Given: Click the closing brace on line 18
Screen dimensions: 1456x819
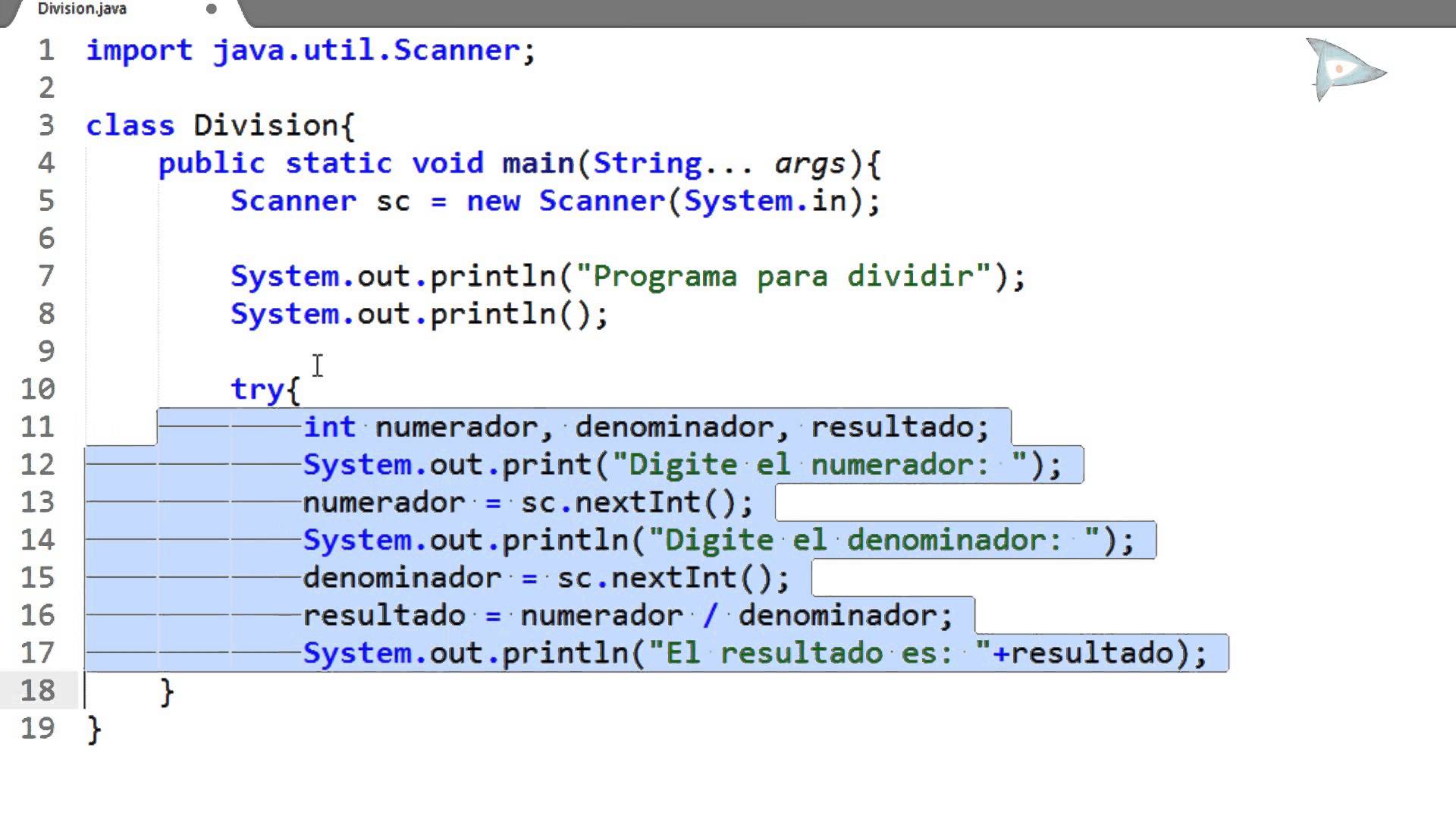Looking at the screenshot, I should click(167, 691).
